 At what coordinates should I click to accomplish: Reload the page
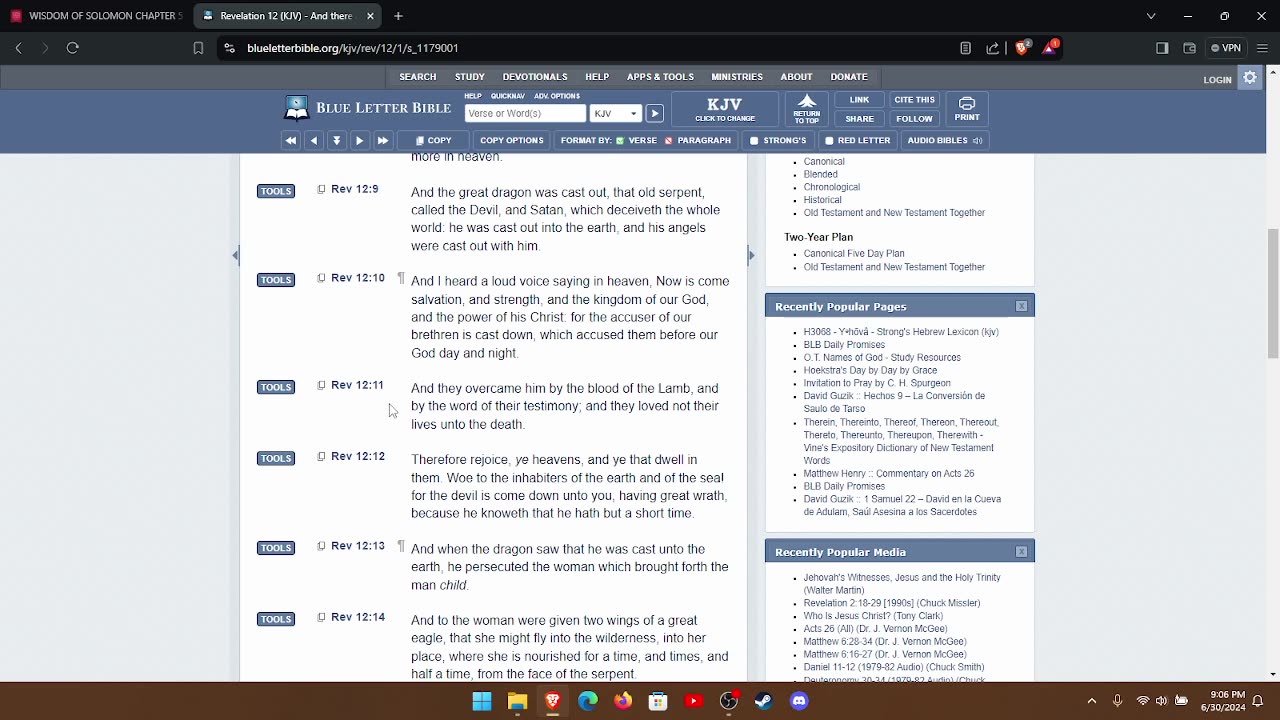[x=72, y=48]
